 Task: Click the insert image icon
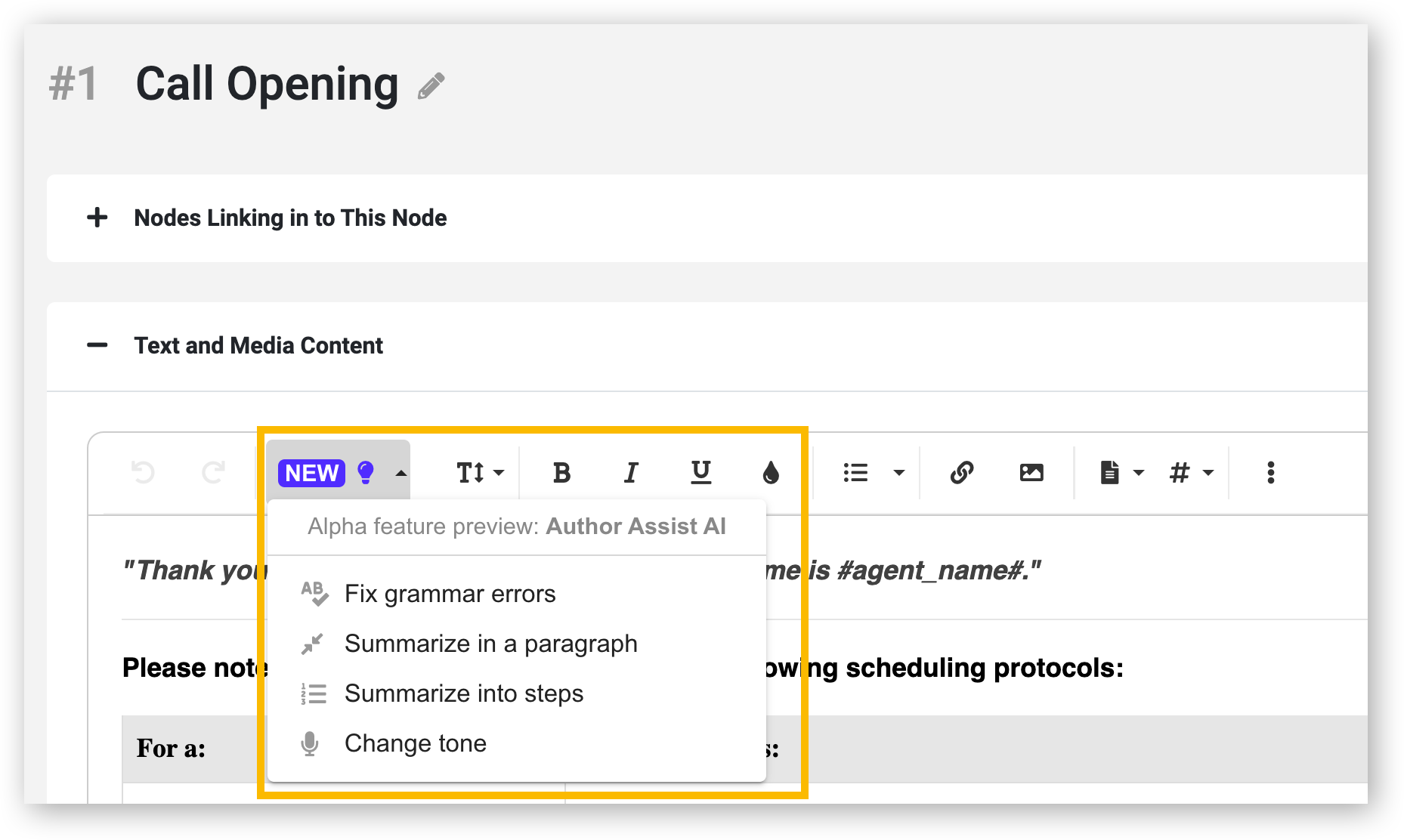[1031, 473]
